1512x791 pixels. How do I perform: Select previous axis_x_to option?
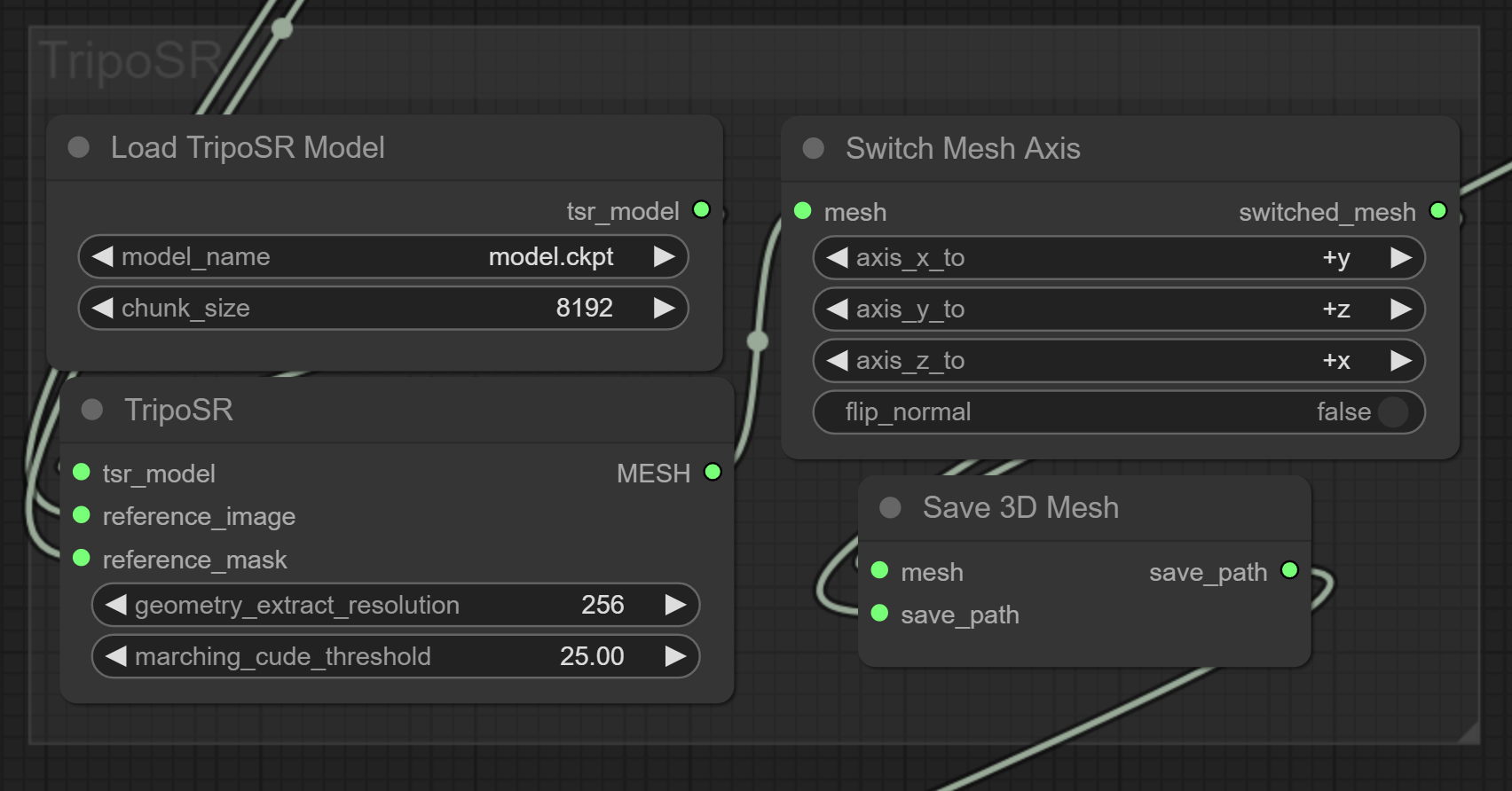pos(837,257)
